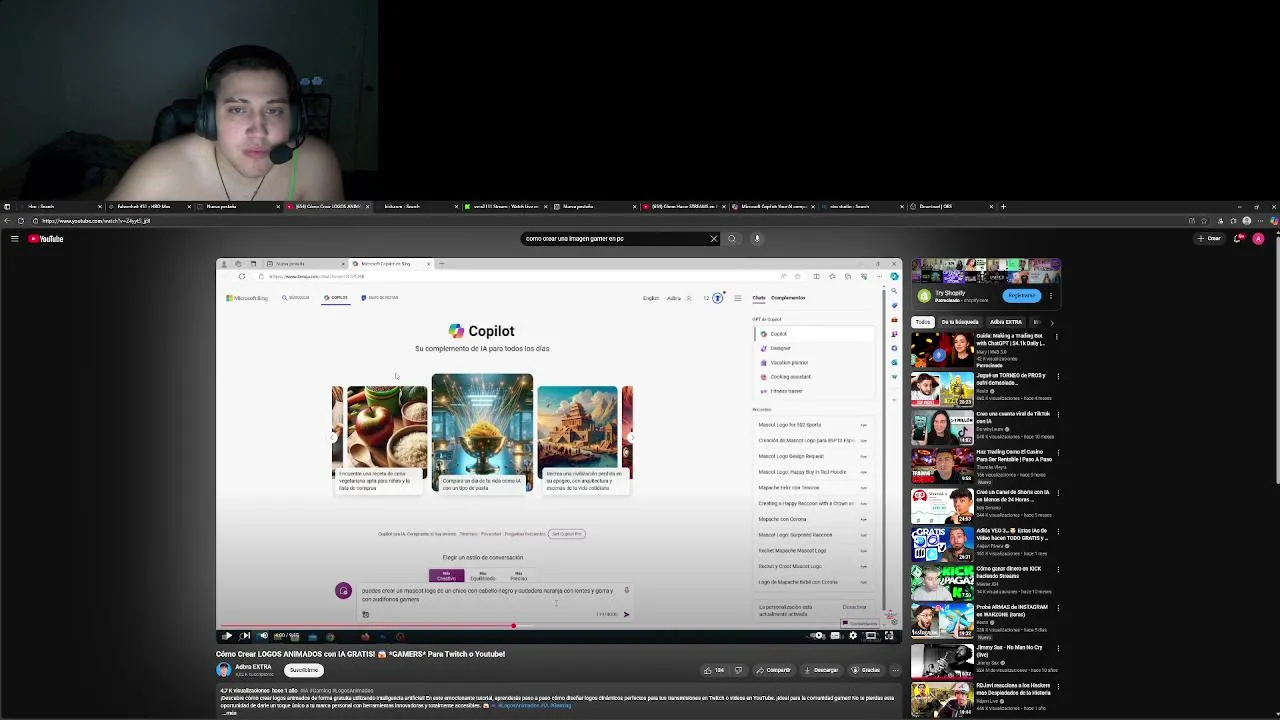This screenshot has height=720, width=1280.
Task: Select the Todos filter chip
Action: pos(922,322)
